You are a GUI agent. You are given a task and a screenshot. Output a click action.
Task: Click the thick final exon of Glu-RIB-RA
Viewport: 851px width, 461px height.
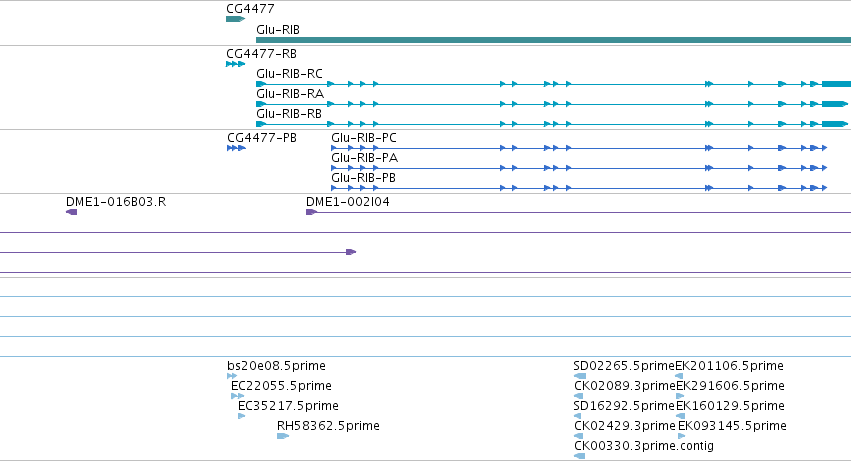(x=835, y=104)
